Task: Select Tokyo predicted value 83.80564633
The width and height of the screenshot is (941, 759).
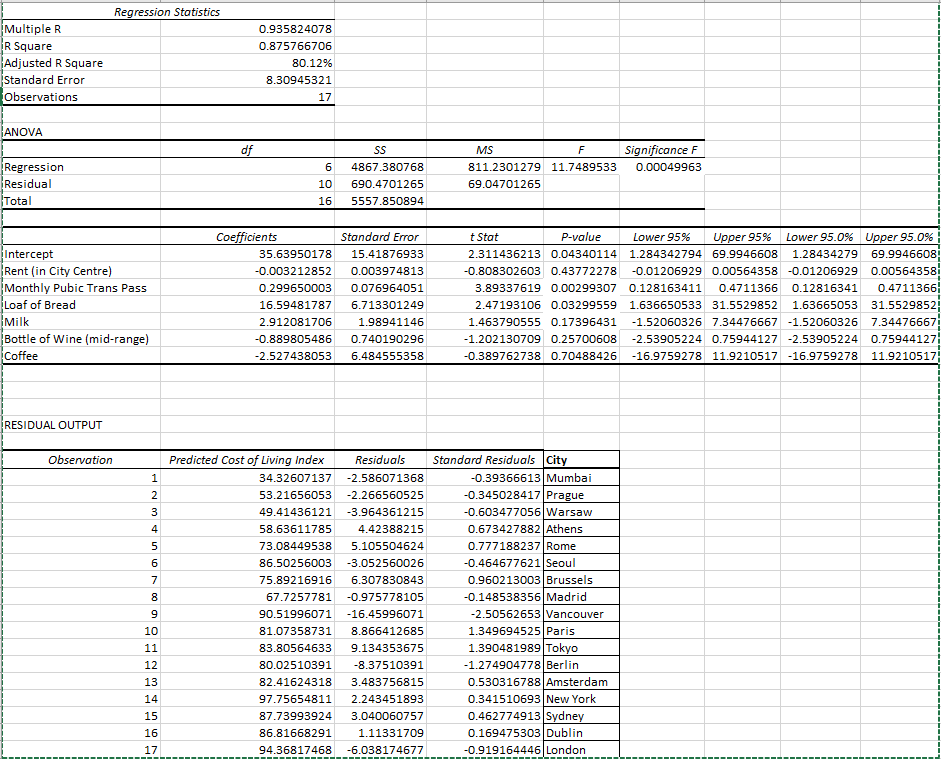Action: pos(247,648)
